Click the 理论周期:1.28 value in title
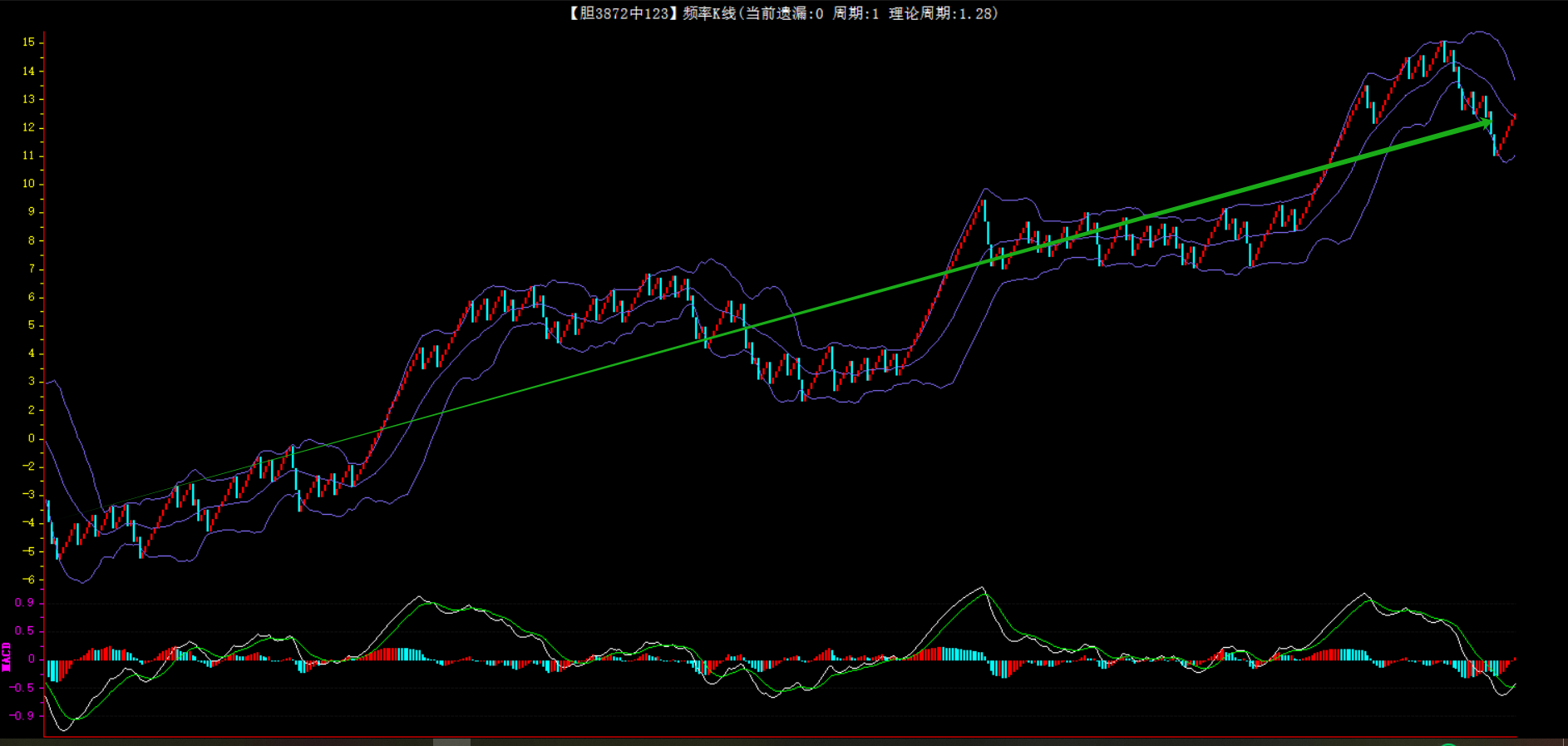Screen dimensions: 1568x746 point(942,13)
